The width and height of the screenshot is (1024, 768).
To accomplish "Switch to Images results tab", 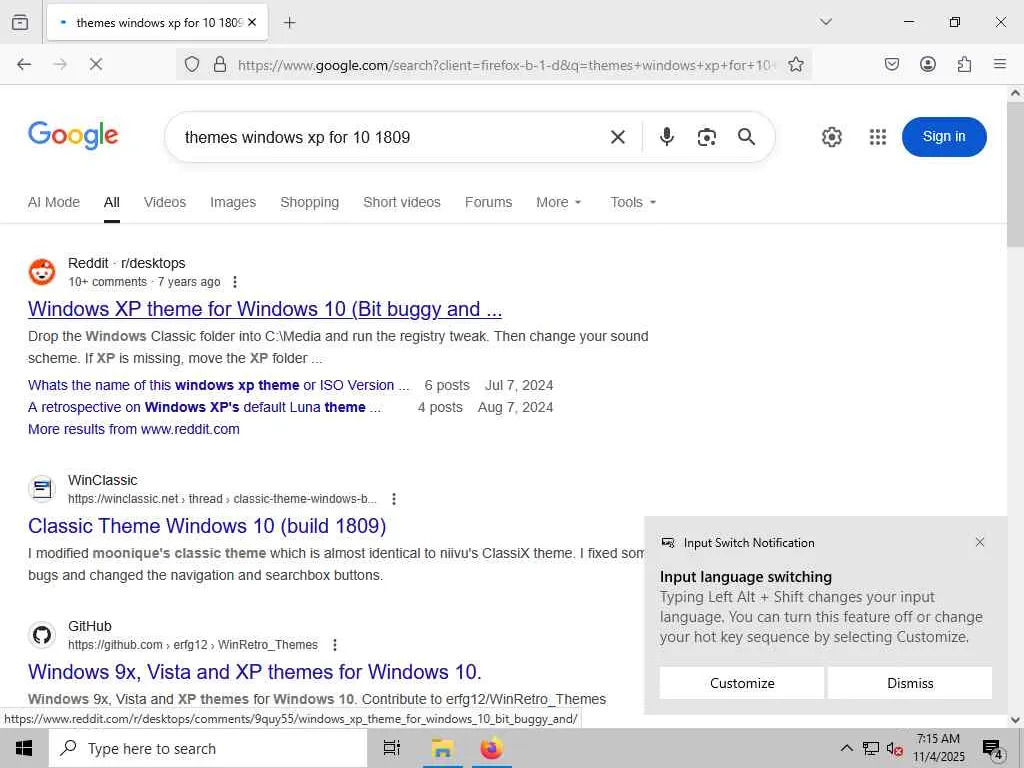I will coord(233,202).
